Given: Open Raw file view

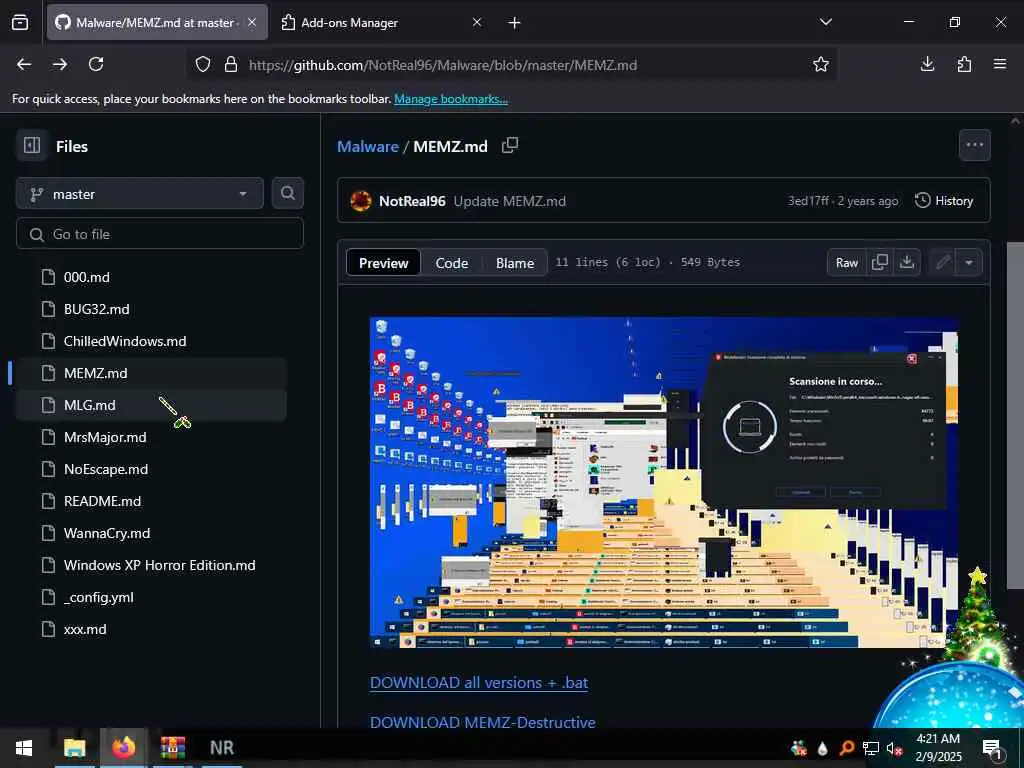Looking at the screenshot, I should (x=846, y=263).
